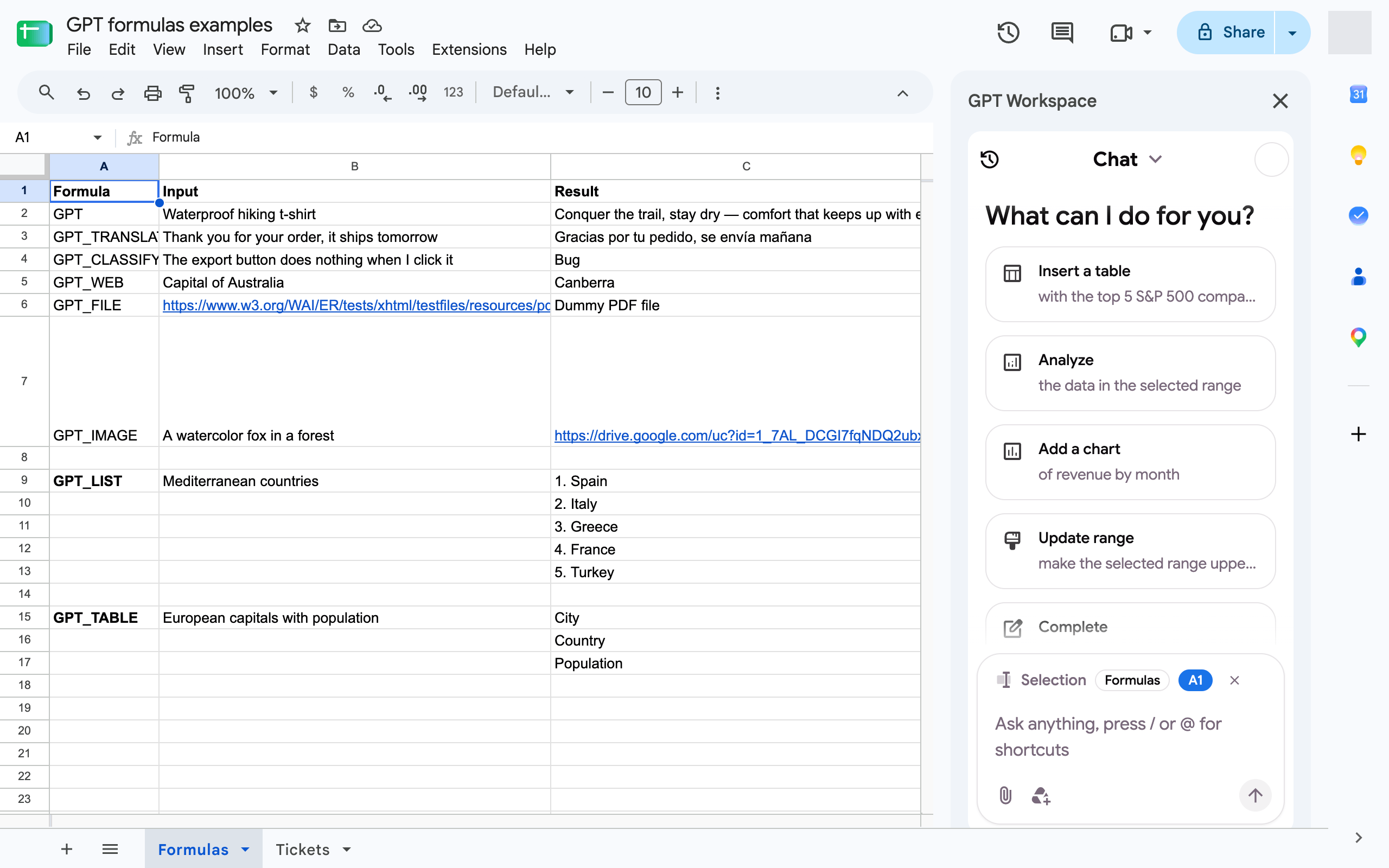Click the chat prompt input field

tap(1130, 737)
